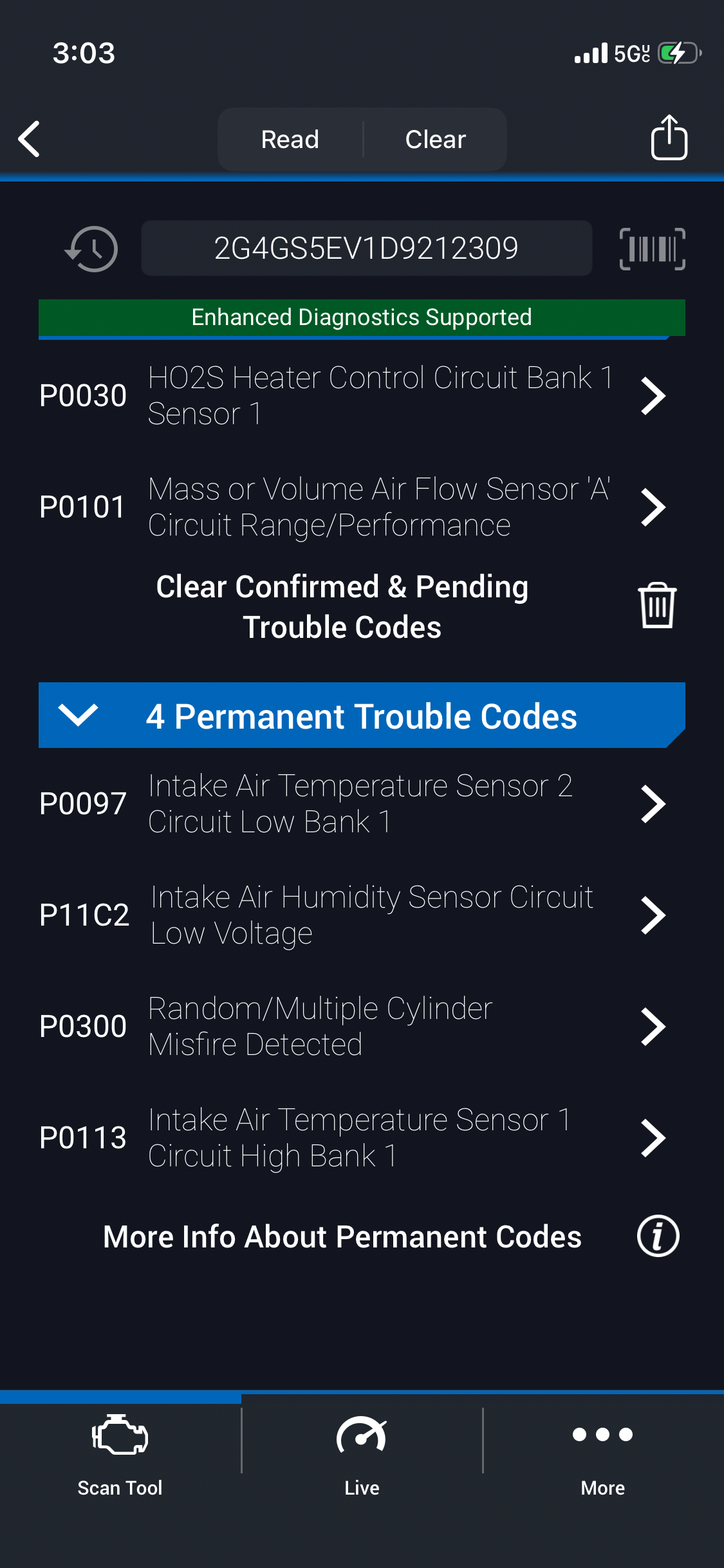Expand P0030 HO2S Heater code details

653,396
